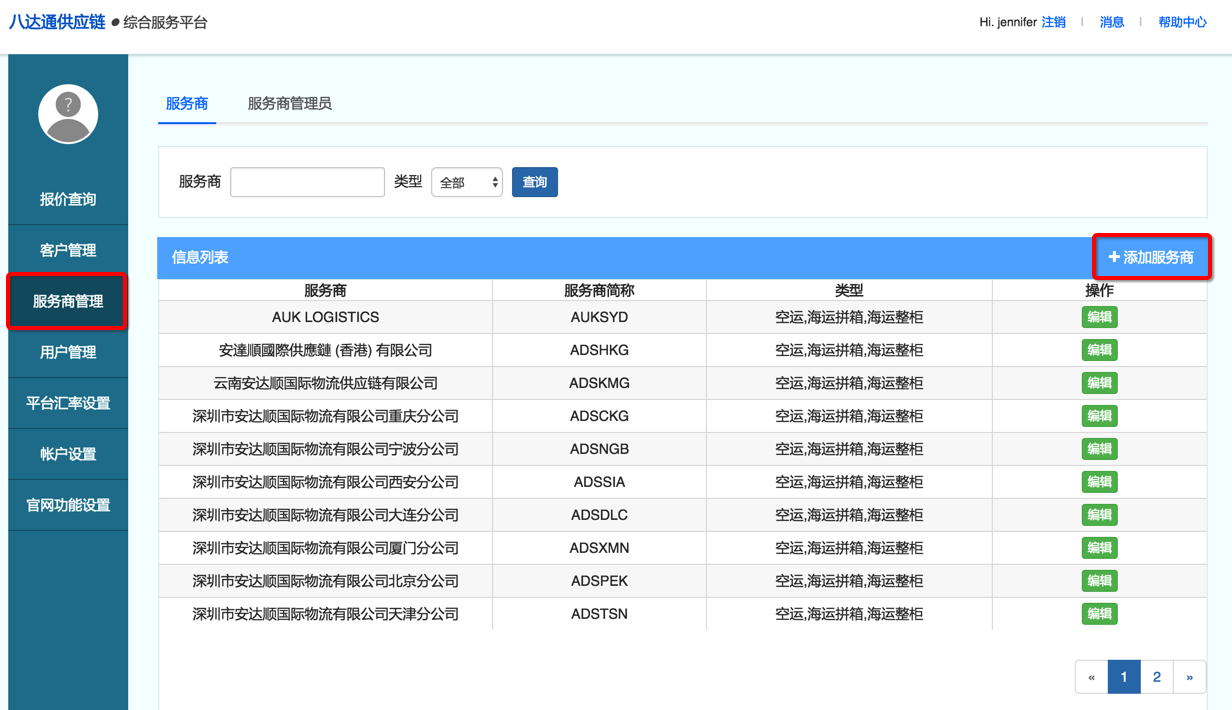Select 服务商管理 in the sidebar
1232x710 pixels.
tap(68, 301)
